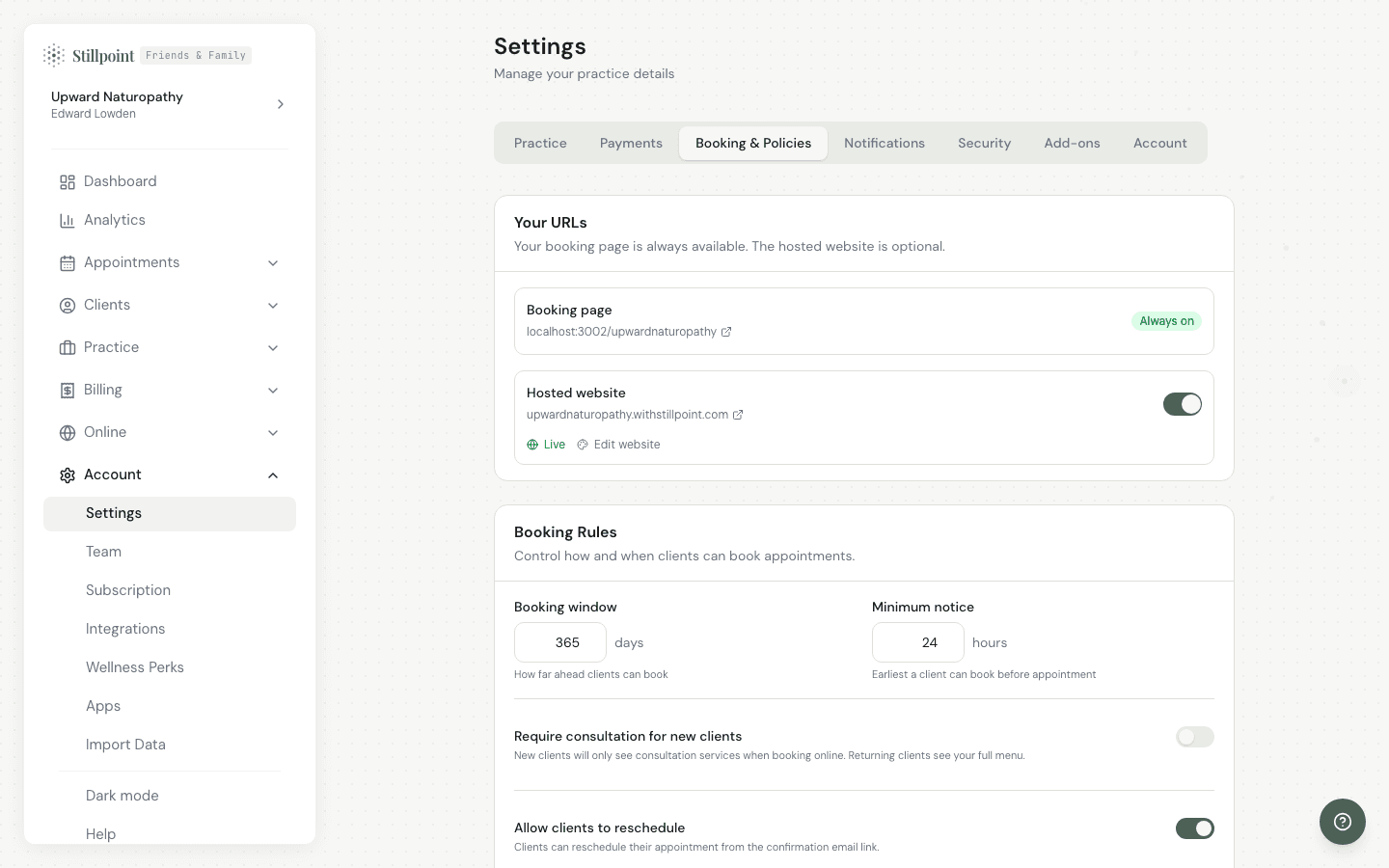The width and height of the screenshot is (1389, 868).
Task: Open the help question mark bubble
Action: [x=1342, y=822]
